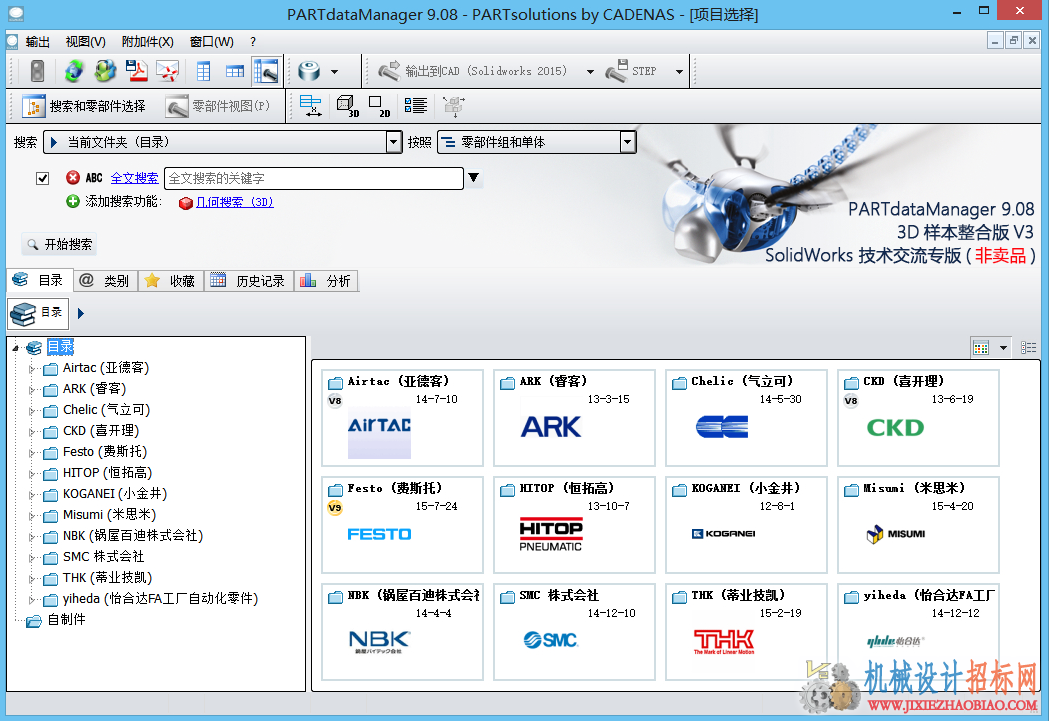
Task: Click the full-text search keyword field
Action: [x=313, y=178]
